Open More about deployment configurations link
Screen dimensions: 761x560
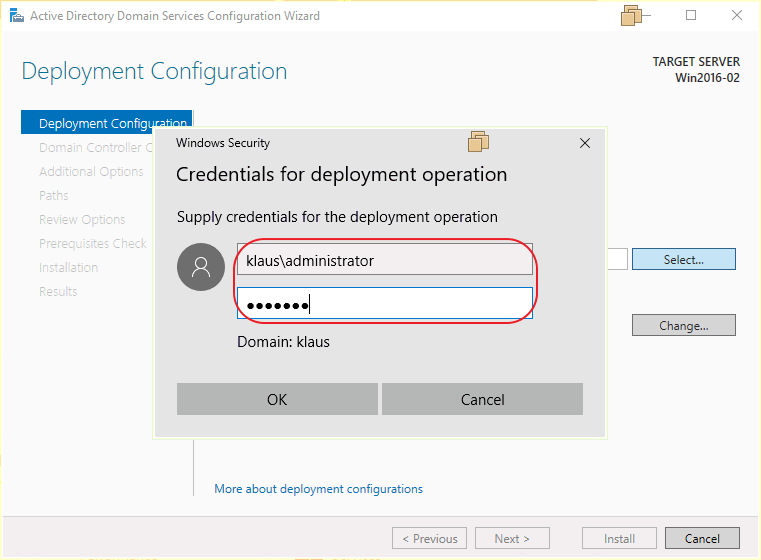click(x=318, y=489)
